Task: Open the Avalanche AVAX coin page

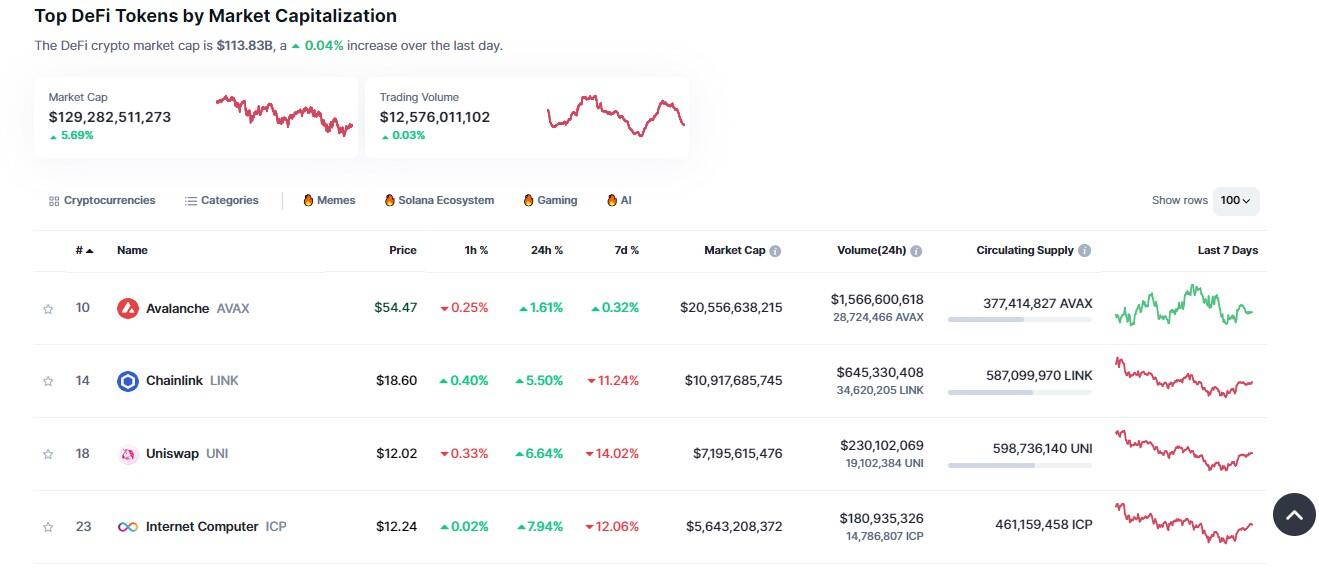Action: pos(183,308)
